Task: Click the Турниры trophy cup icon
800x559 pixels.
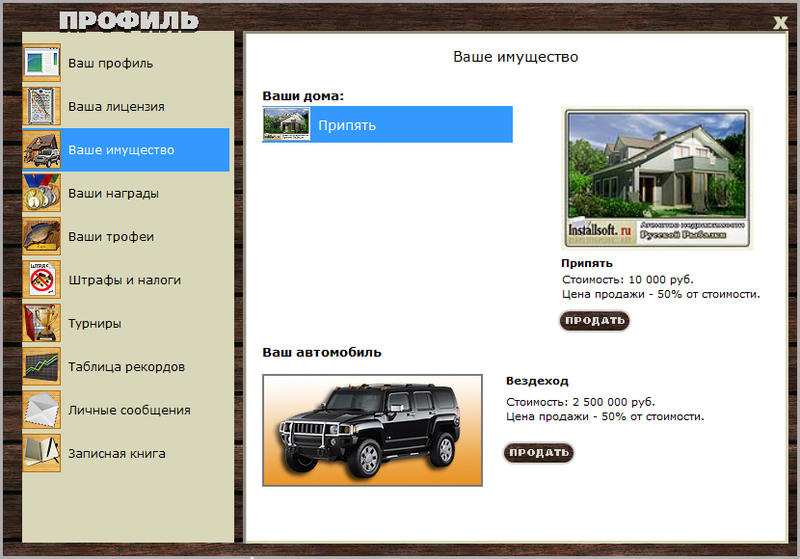Action: point(41,323)
